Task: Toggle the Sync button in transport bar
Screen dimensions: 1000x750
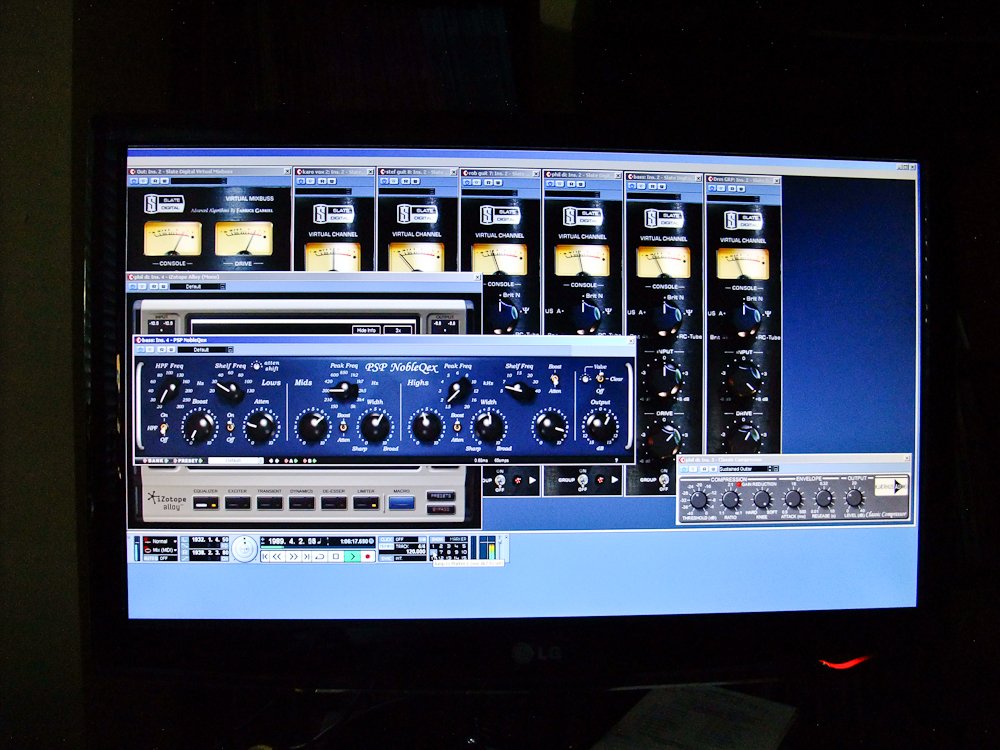Action: pyautogui.click(x=386, y=558)
